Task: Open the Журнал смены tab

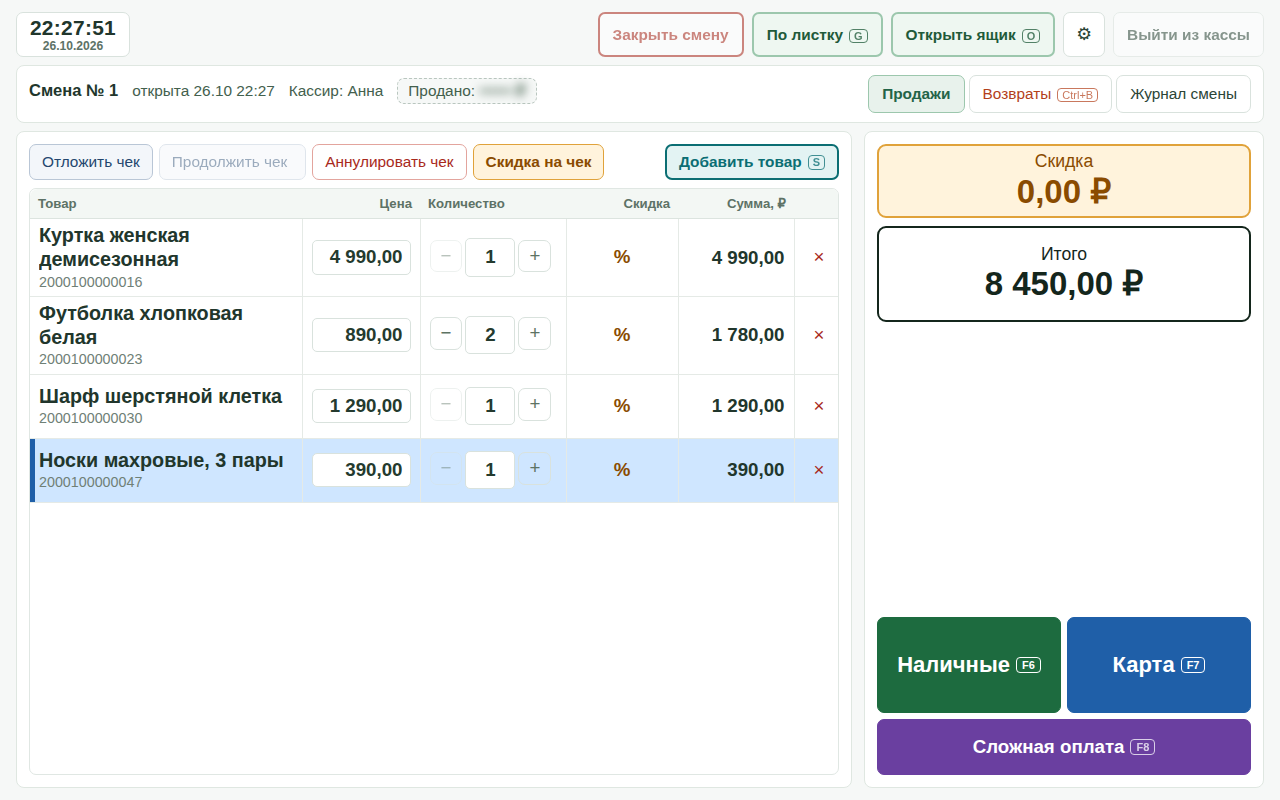Action: tap(1183, 94)
